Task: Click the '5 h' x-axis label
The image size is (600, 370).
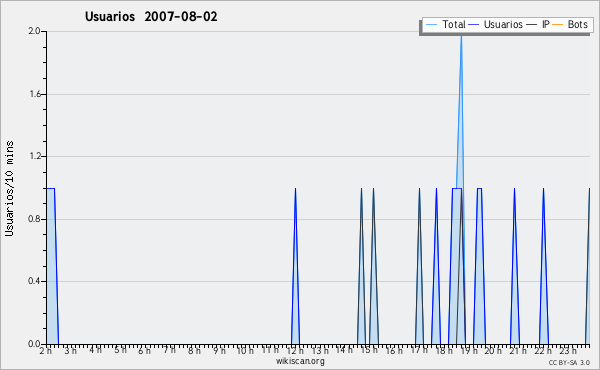Action: tap(120, 350)
